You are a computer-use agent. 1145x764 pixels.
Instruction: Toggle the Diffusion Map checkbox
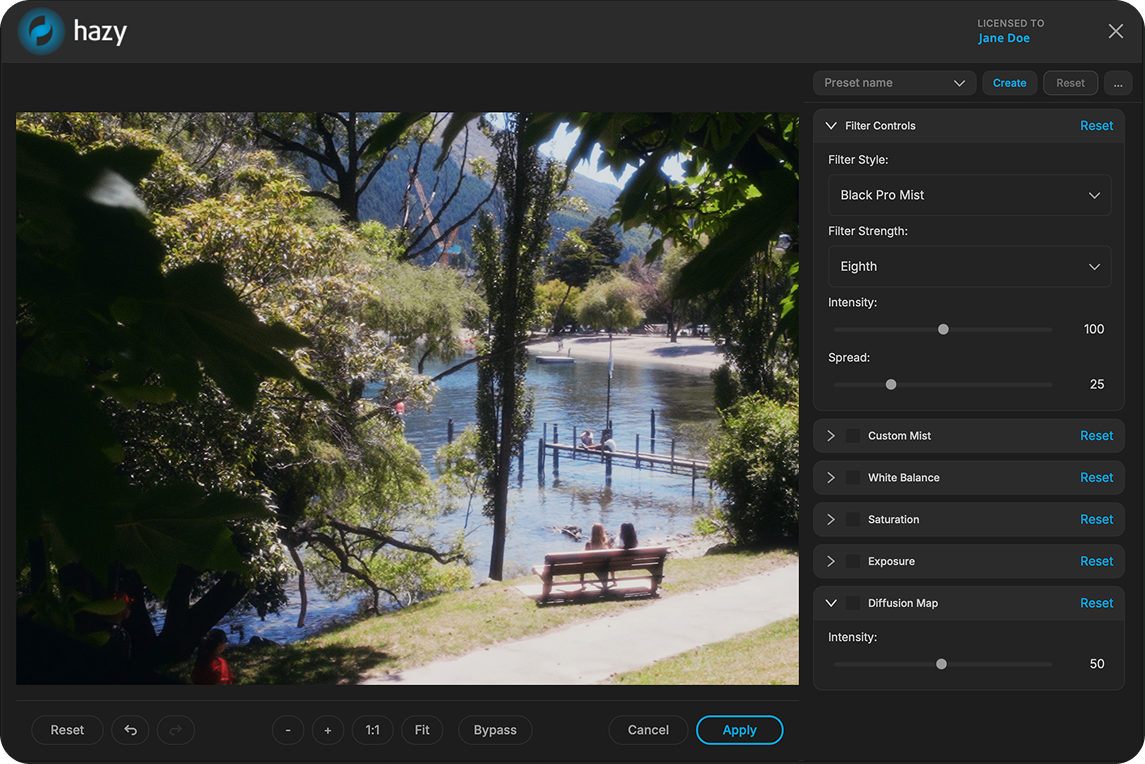852,603
